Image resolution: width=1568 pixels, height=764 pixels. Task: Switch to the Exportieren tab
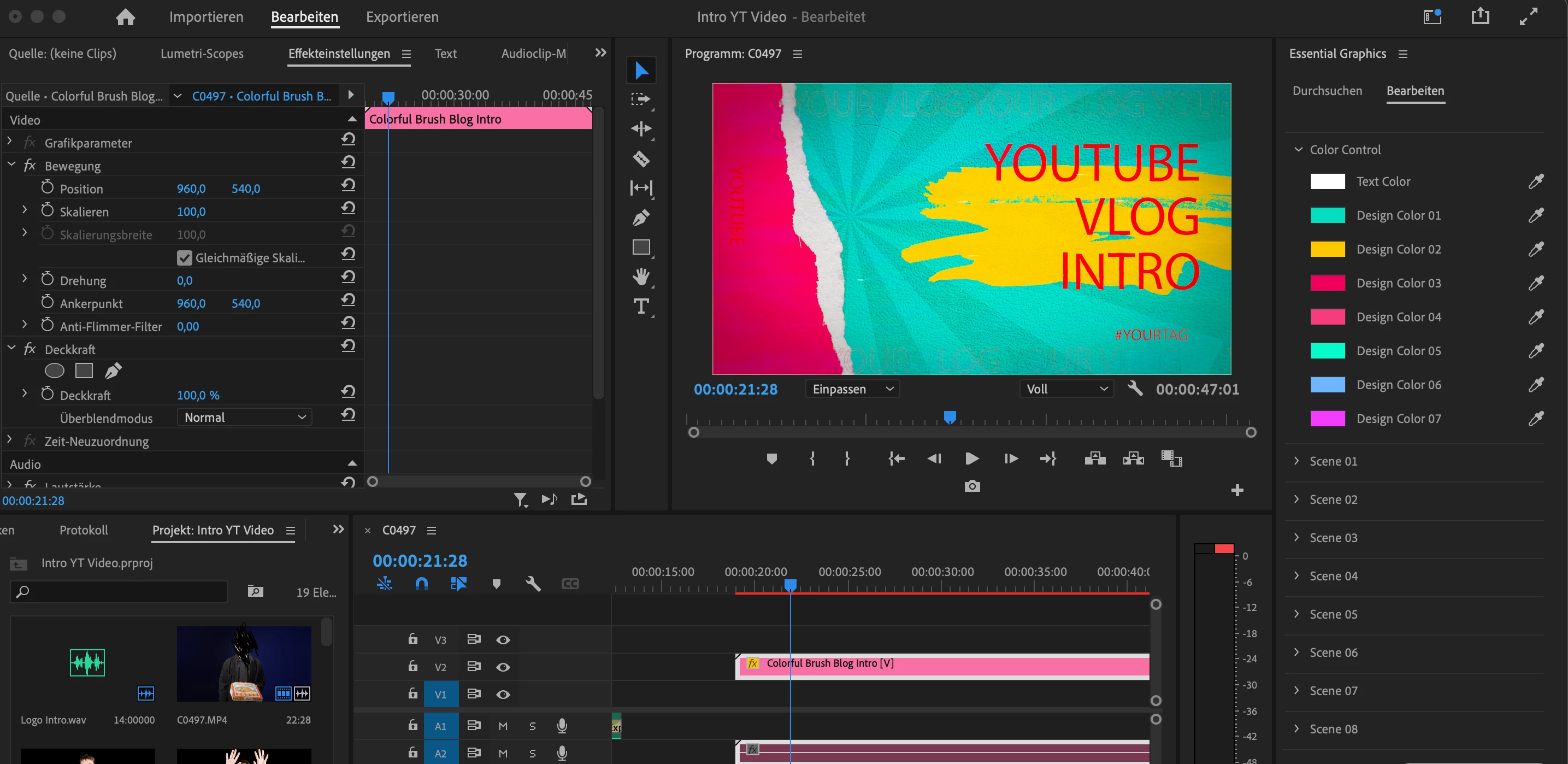coord(402,17)
